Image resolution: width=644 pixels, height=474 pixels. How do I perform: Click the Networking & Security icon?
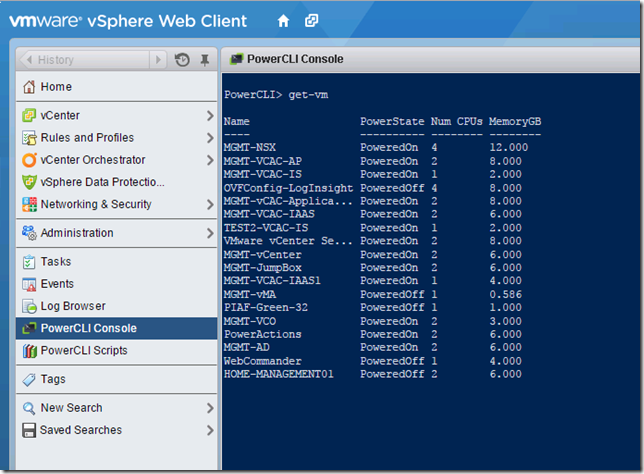(x=29, y=204)
